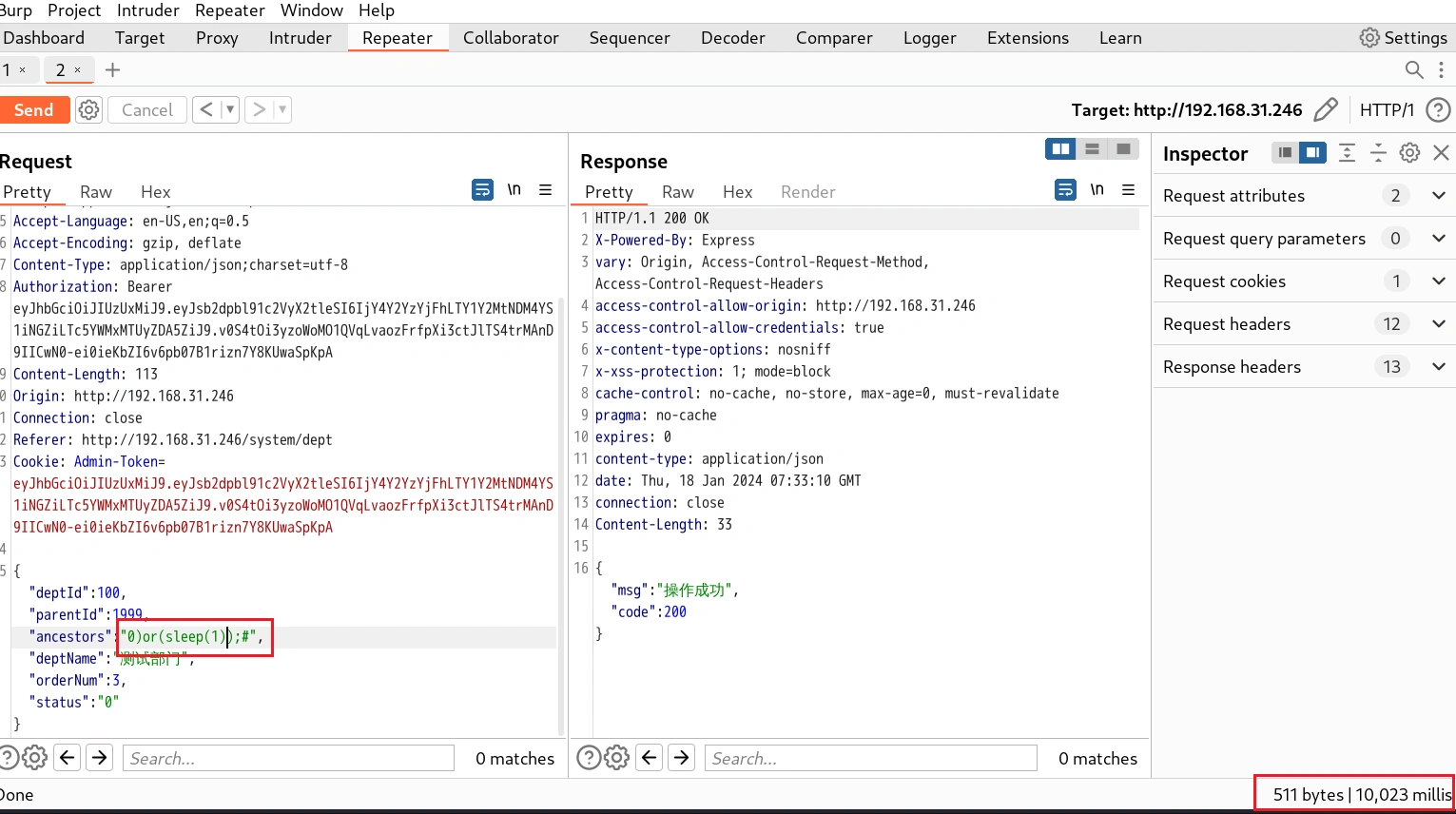Go to next match in Response search
1456x814 pixels.
[682, 758]
